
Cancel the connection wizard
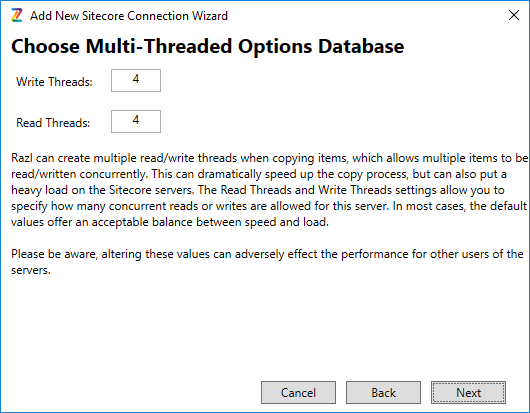(298, 393)
